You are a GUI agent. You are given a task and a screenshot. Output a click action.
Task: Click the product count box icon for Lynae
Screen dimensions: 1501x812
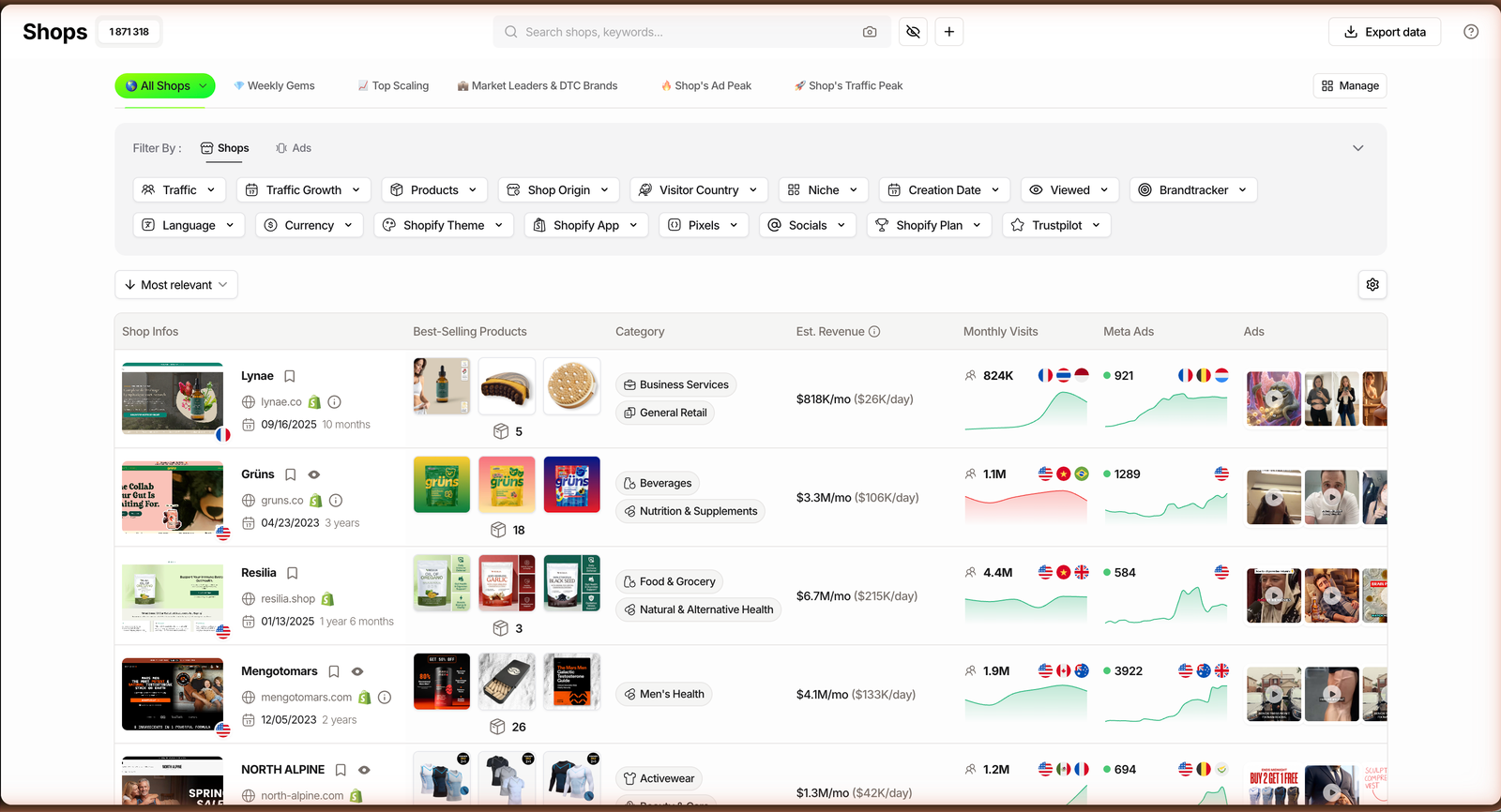pos(501,431)
